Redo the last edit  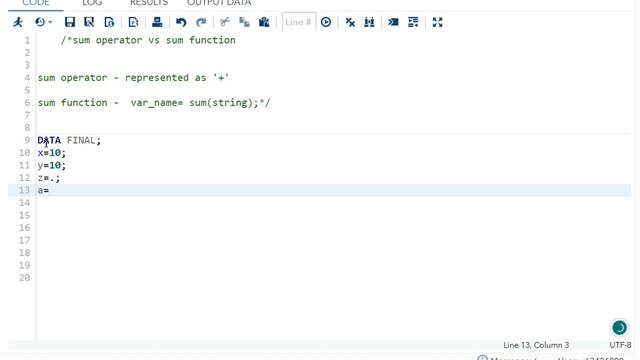point(201,22)
